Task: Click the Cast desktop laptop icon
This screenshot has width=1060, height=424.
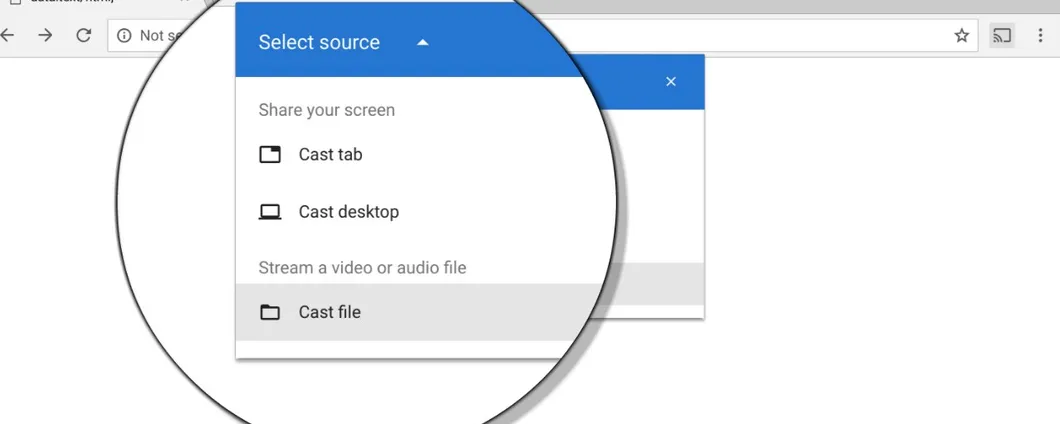Action: point(270,212)
